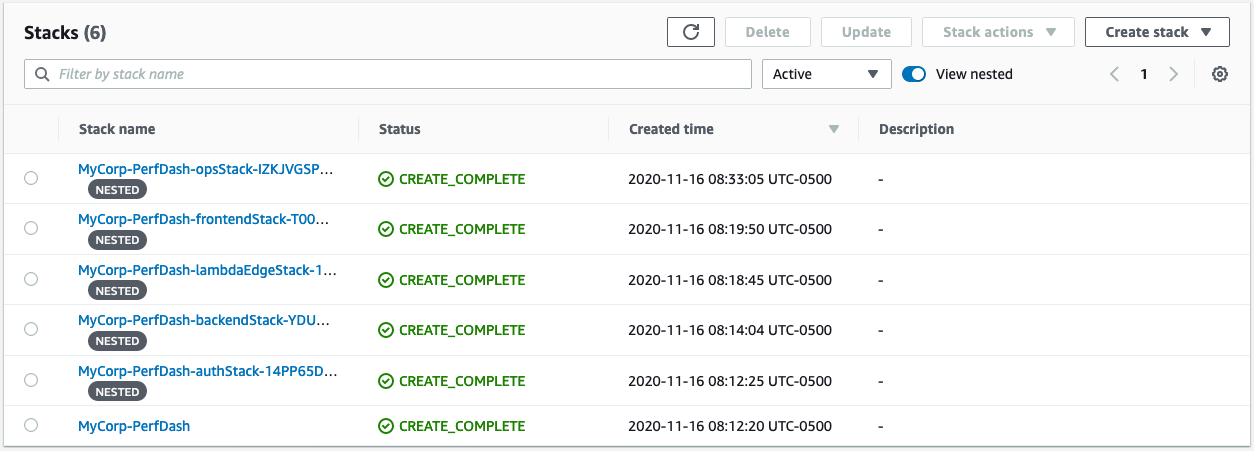Click the search magnifier icon in filter box
The height and width of the screenshot is (451, 1254).
coord(42,74)
